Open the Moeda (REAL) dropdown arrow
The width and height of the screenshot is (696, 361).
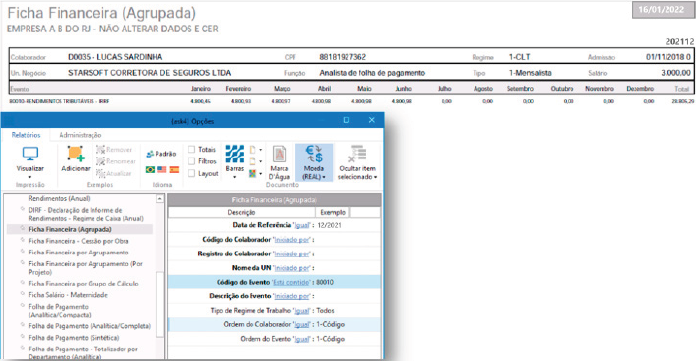tap(324, 177)
